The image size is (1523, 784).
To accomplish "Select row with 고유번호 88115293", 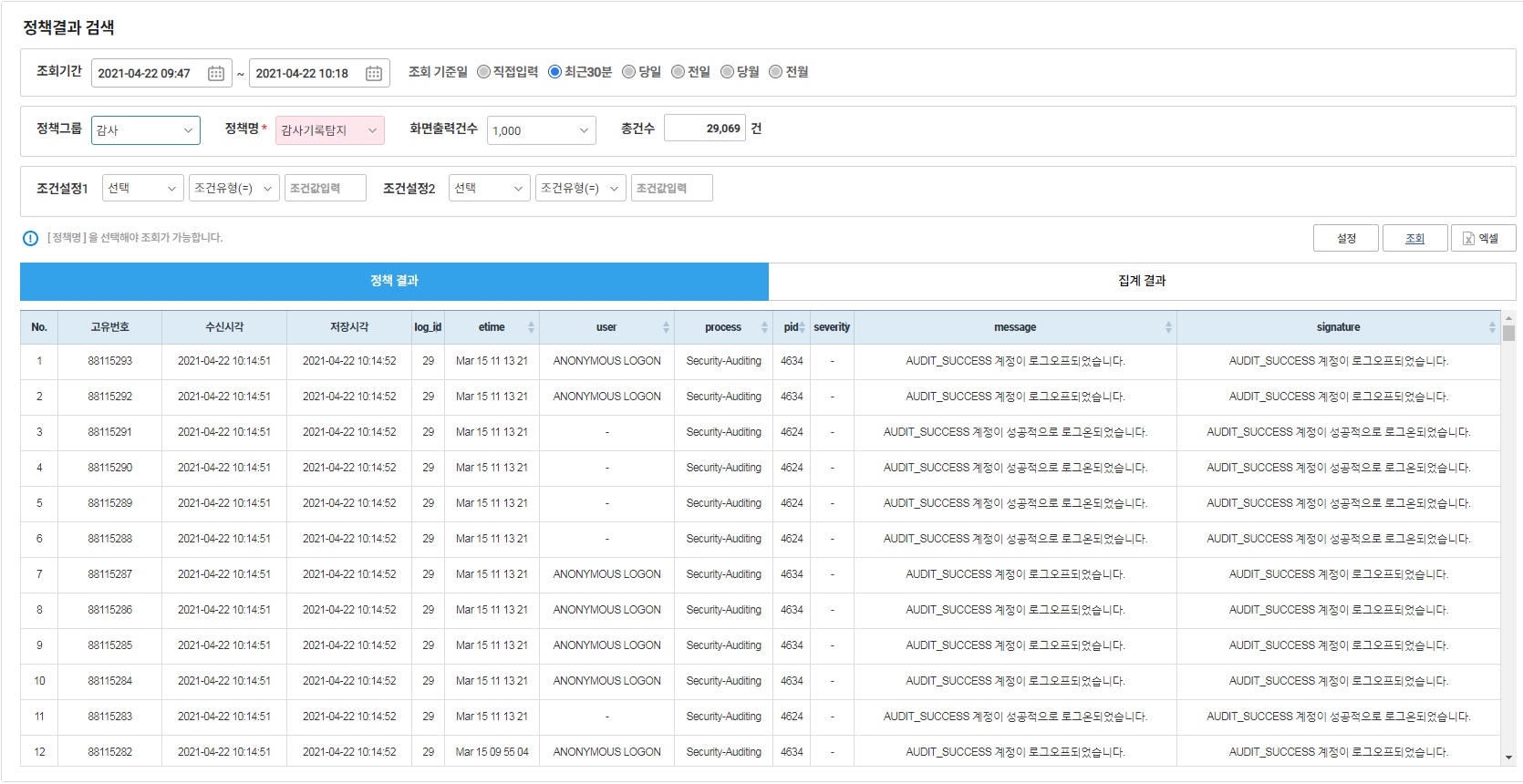I will pos(761,361).
